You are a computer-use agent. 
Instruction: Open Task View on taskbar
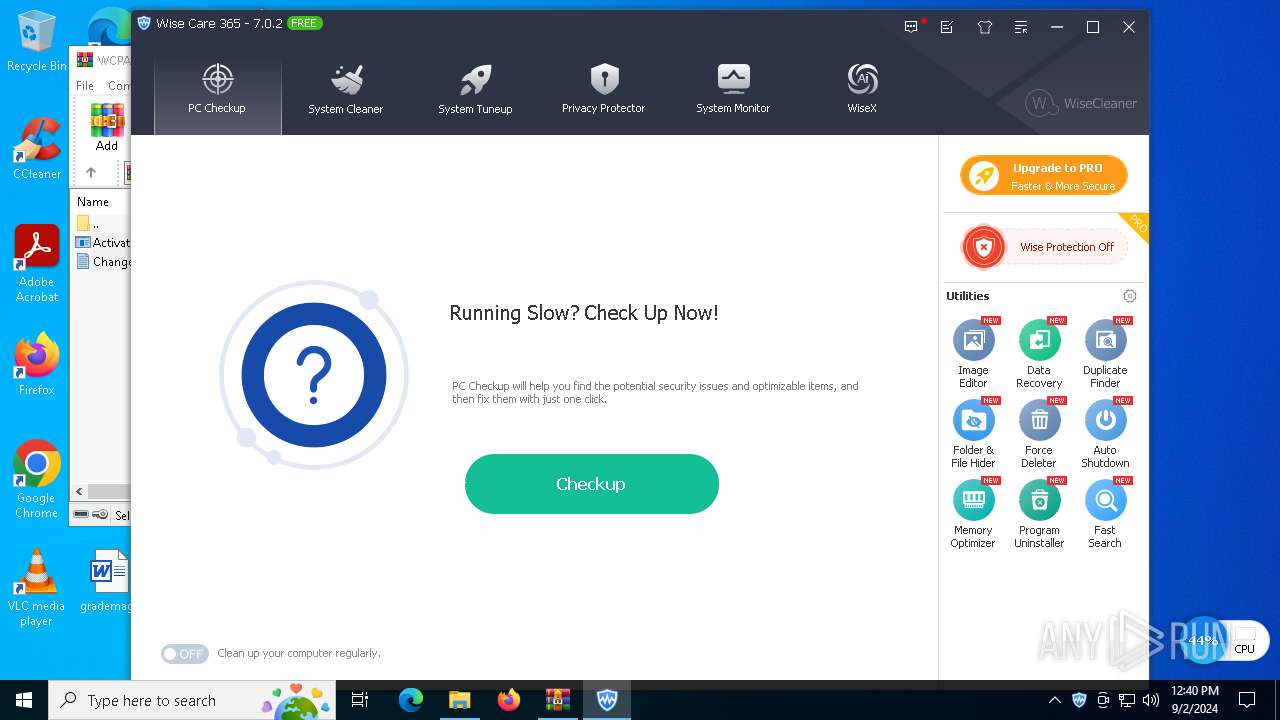coord(361,700)
